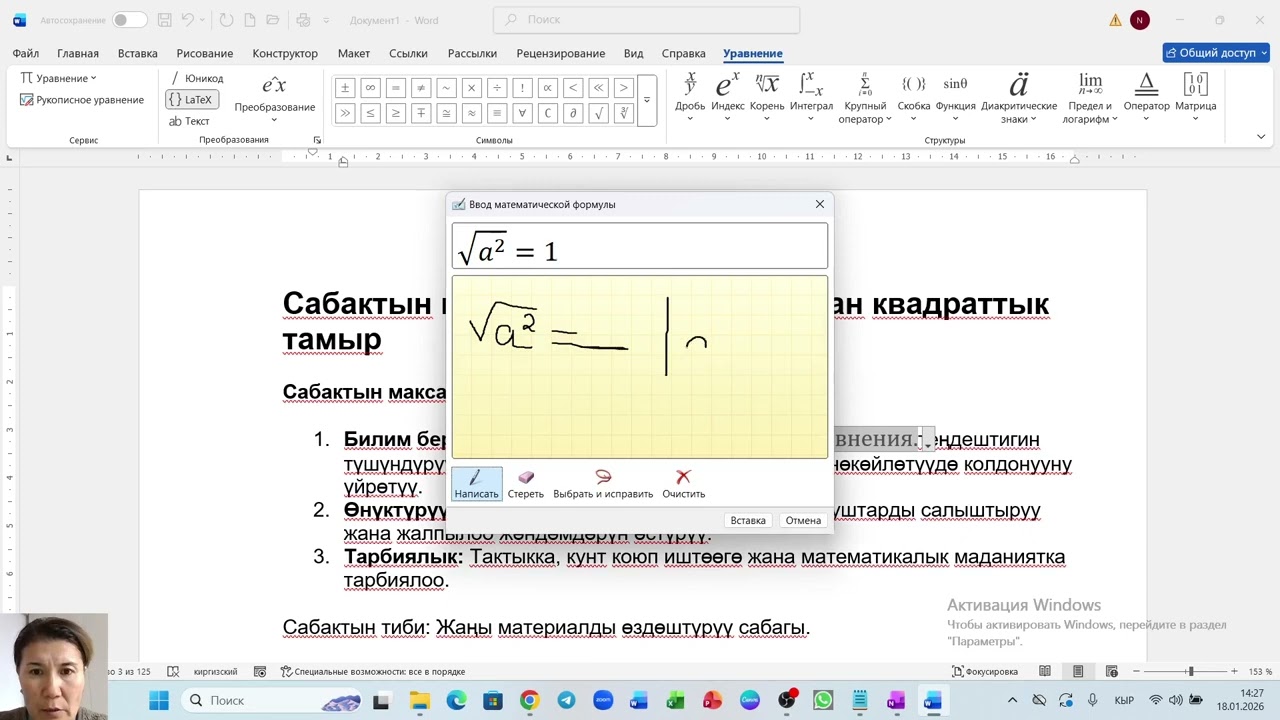Open the Индекс script structures dropdown
This screenshot has width=1280, height=720.
728,98
